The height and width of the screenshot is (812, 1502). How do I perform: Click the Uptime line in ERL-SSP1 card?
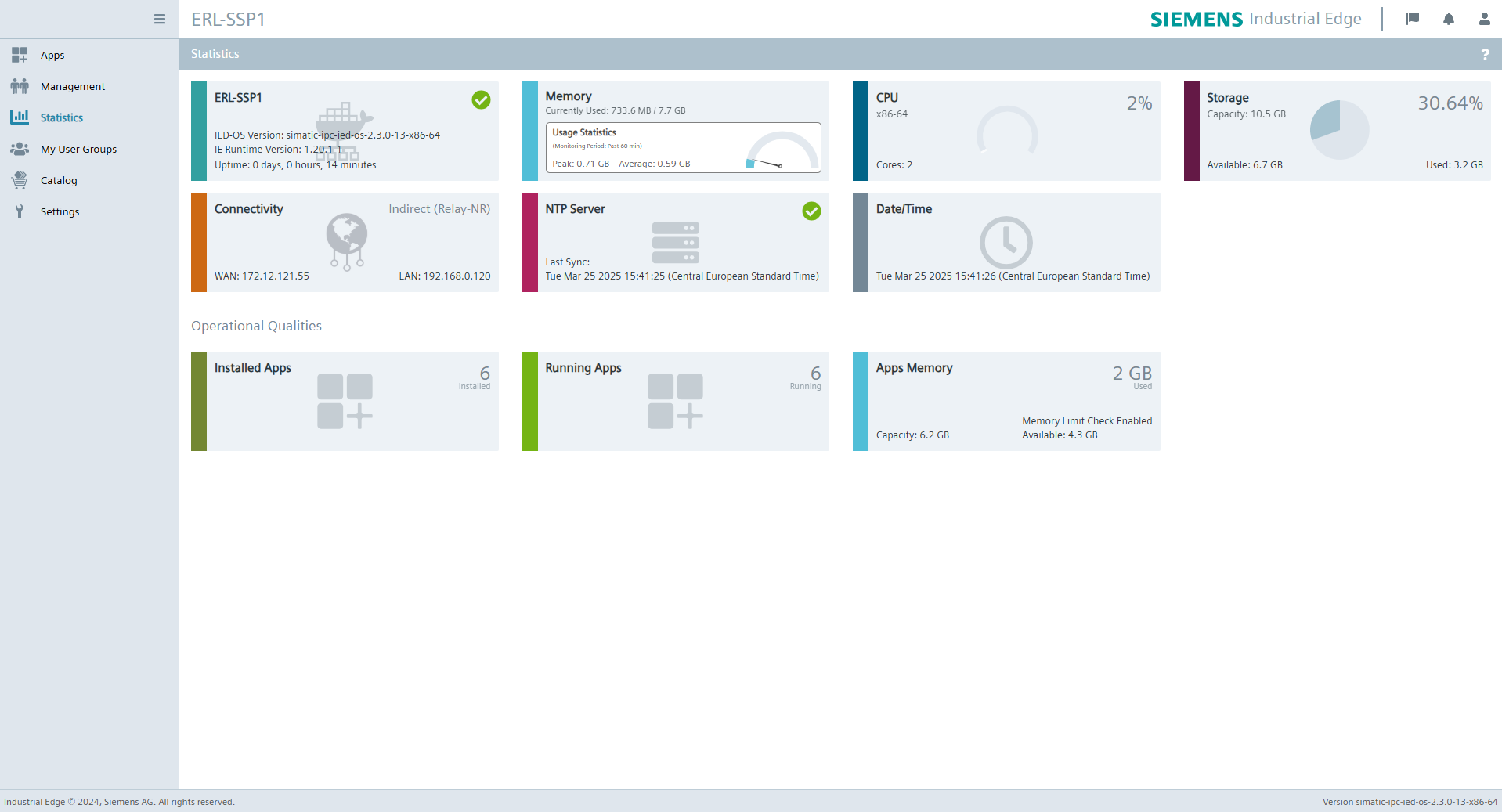coord(295,164)
